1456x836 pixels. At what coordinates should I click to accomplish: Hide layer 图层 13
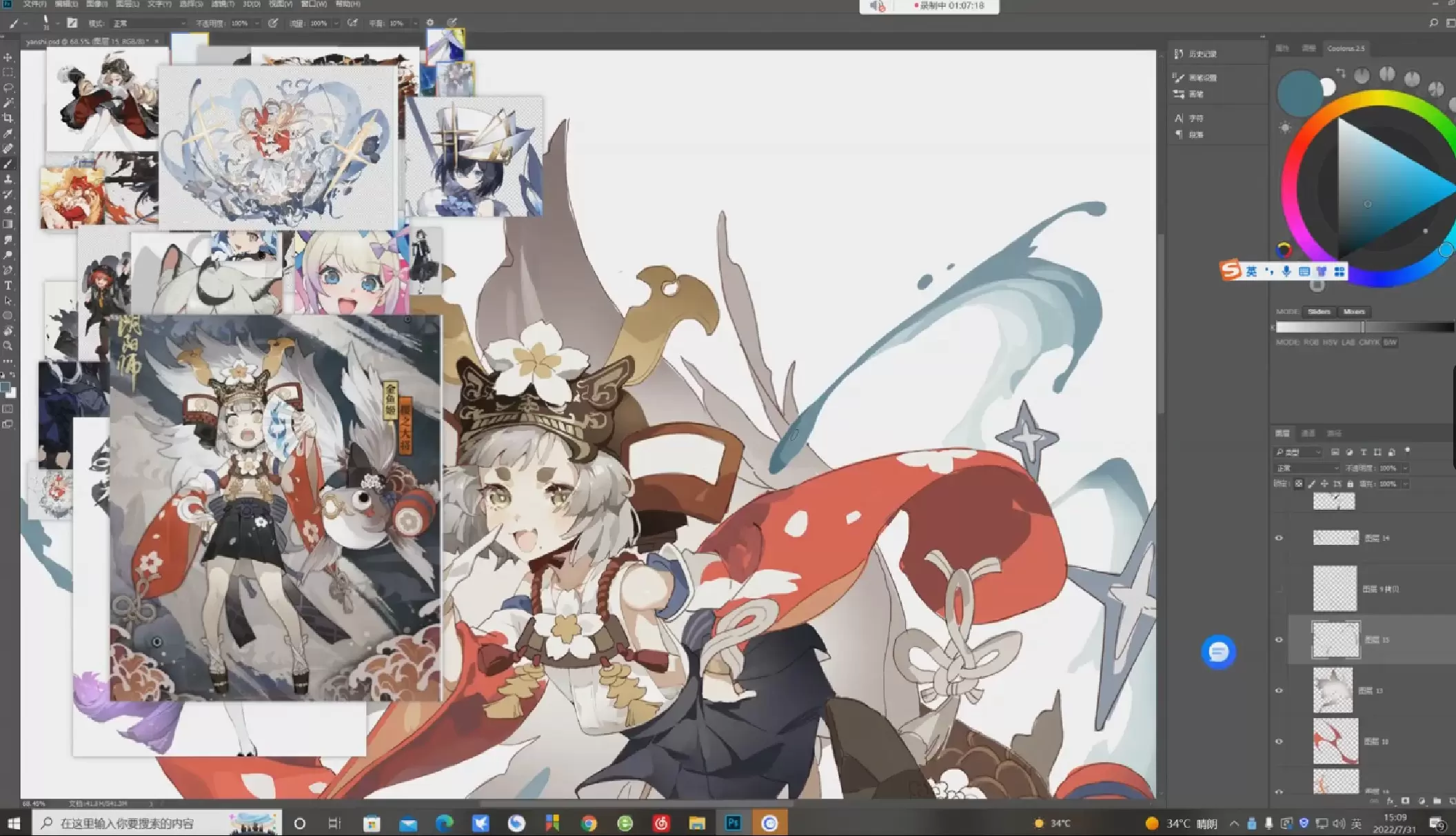[1279, 690]
